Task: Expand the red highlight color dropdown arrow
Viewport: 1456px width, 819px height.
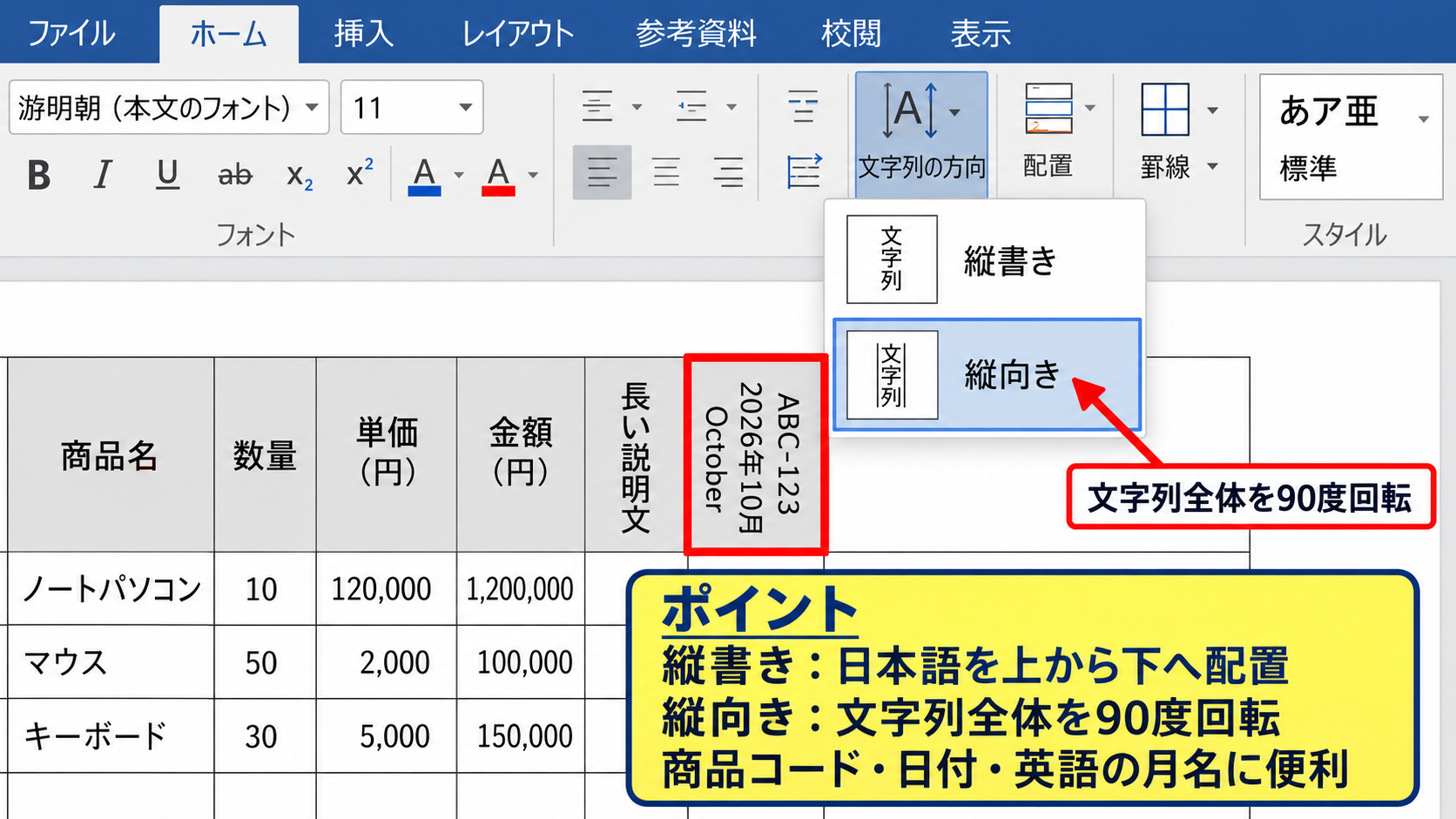Action: pyautogui.click(x=533, y=176)
